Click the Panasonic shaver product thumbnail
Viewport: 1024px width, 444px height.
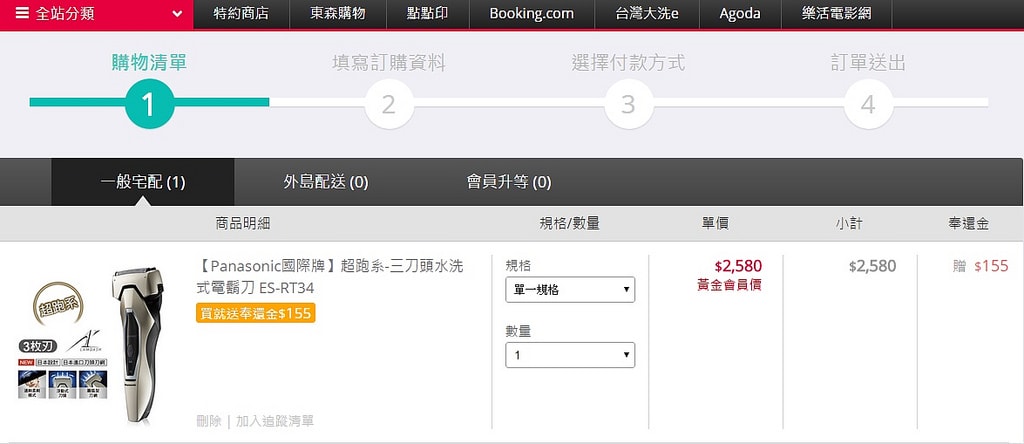pyautogui.click(x=96, y=345)
